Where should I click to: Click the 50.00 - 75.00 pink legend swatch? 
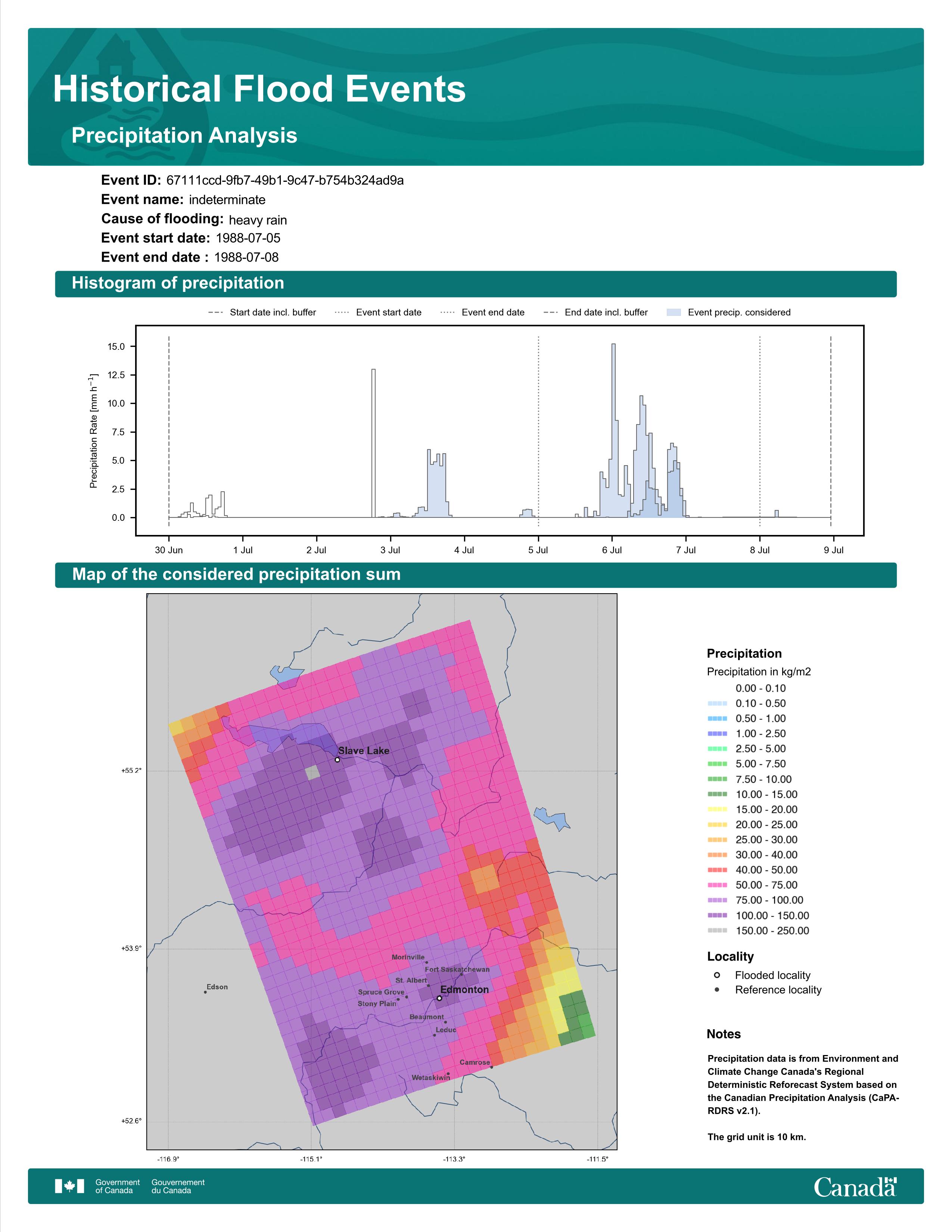tap(718, 885)
